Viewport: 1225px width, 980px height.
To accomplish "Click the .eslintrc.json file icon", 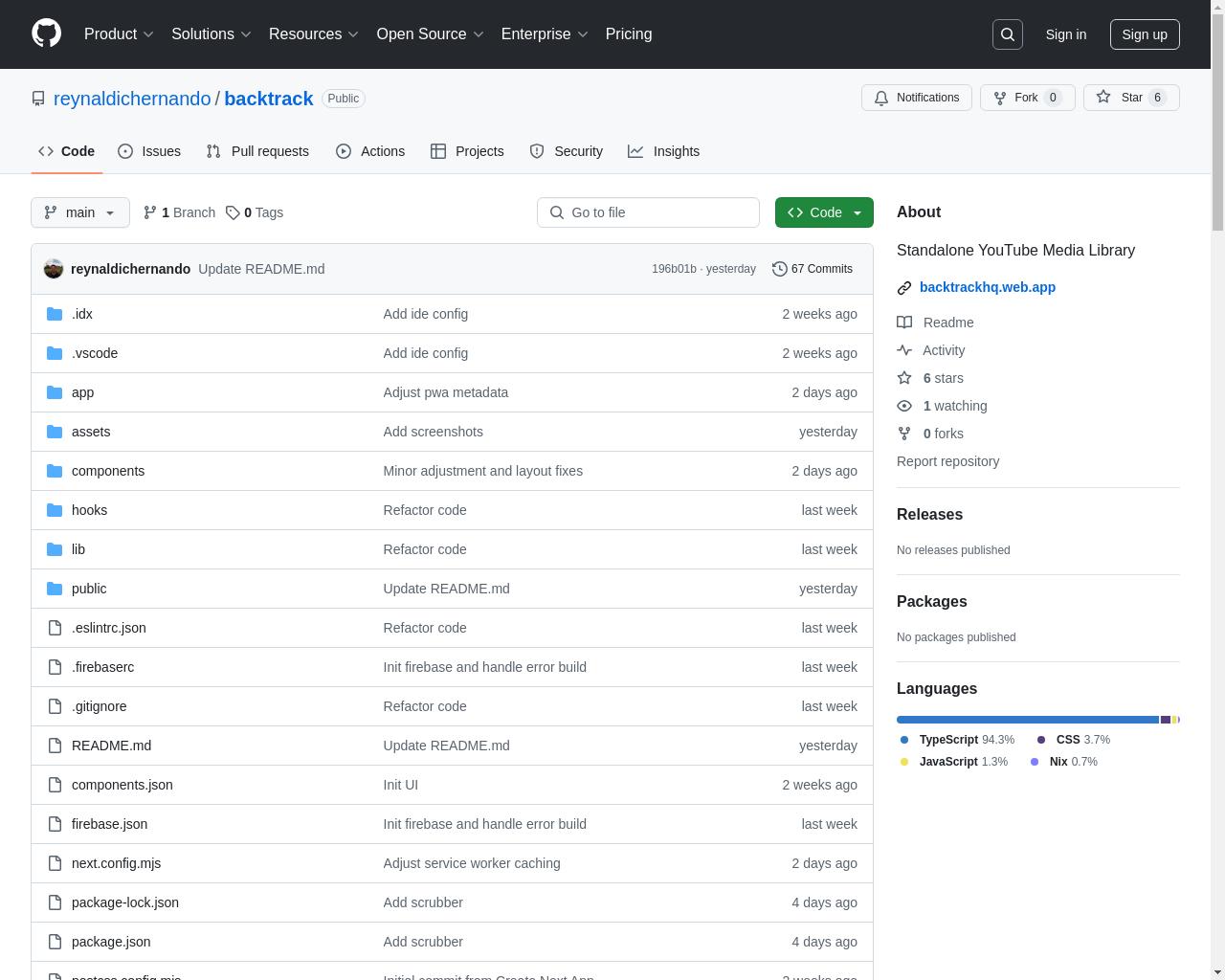I will click(x=55, y=628).
